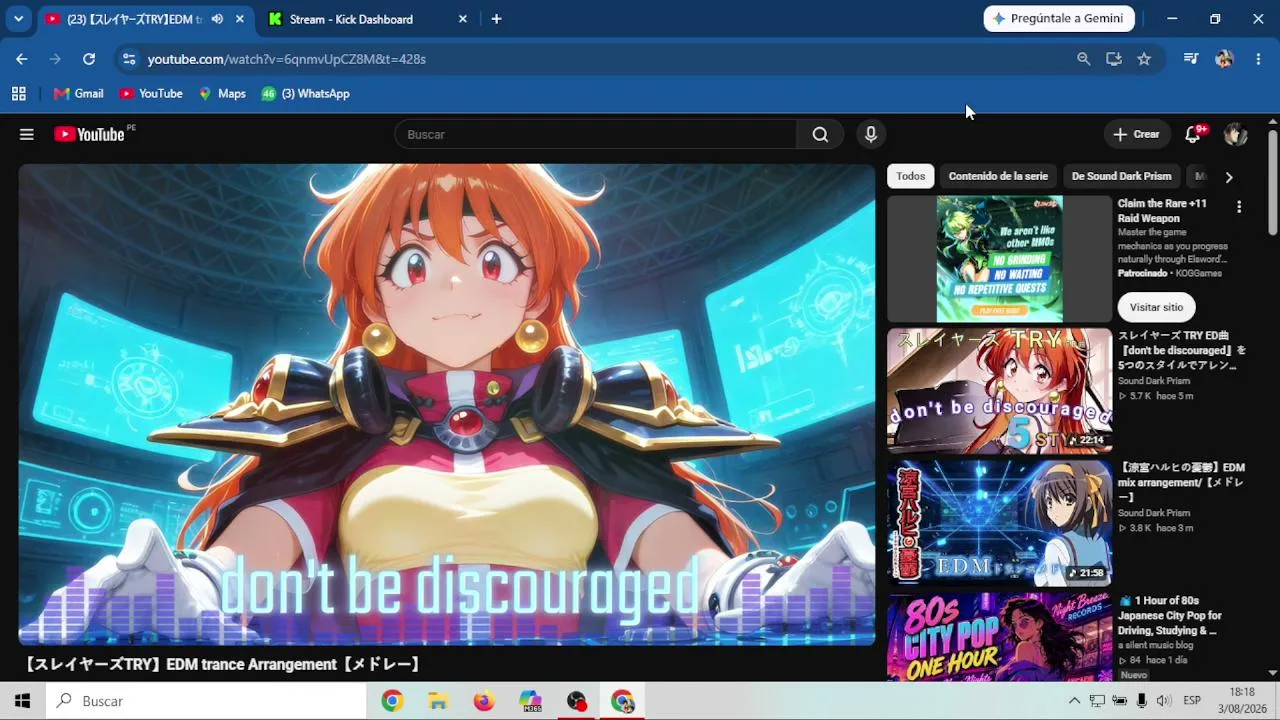
Task: Open the Haruhi EDM mix arrangement thumbnail
Action: (x=999, y=523)
